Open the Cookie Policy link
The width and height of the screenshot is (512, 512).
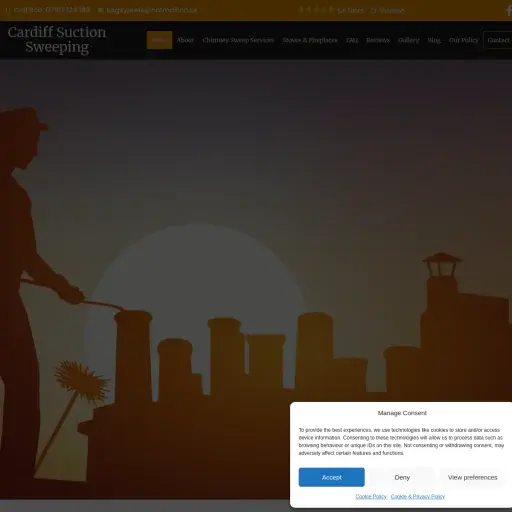pos(371,497)
